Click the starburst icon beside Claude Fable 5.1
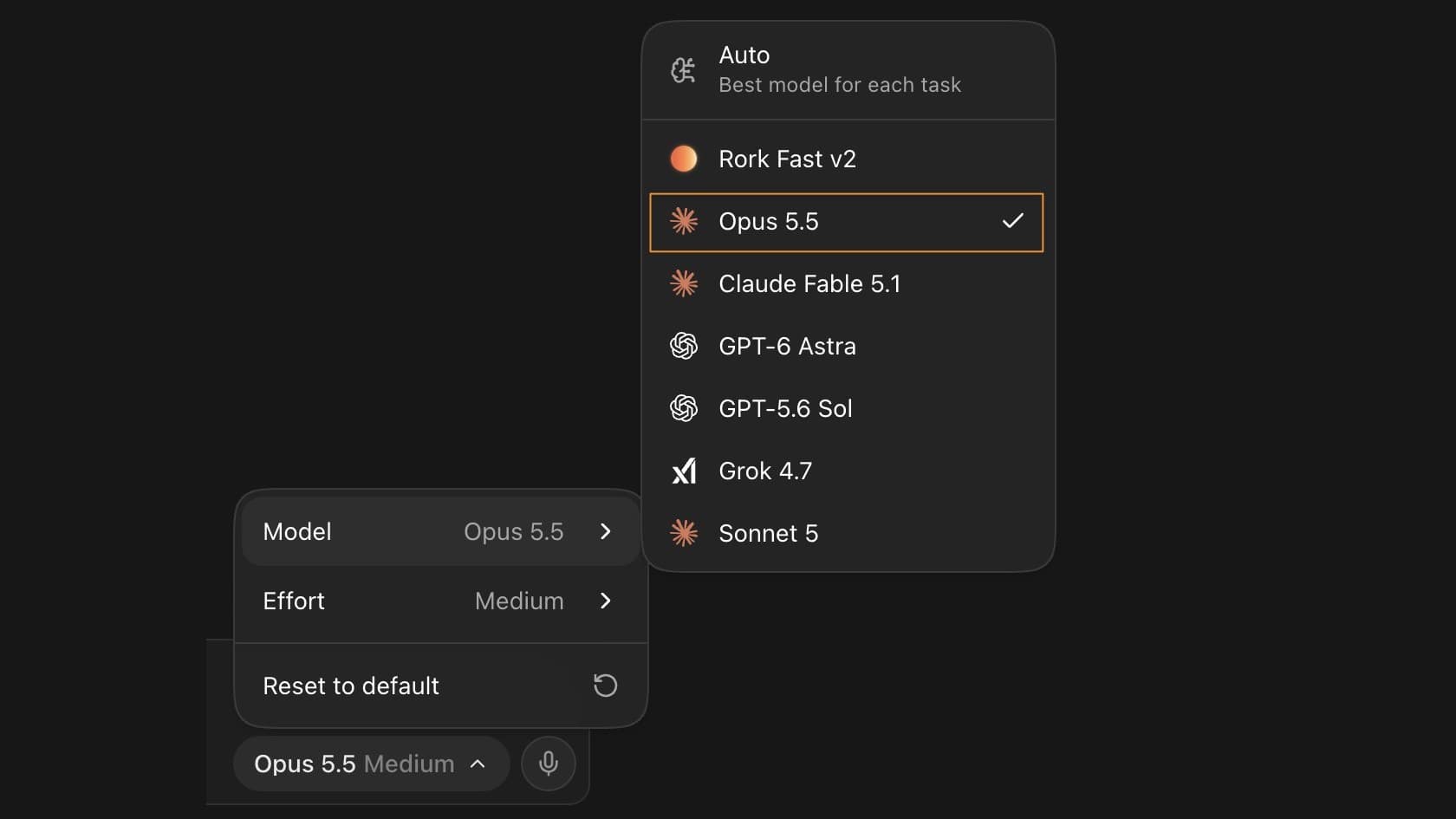1456x819 pixels. (684, 283)
